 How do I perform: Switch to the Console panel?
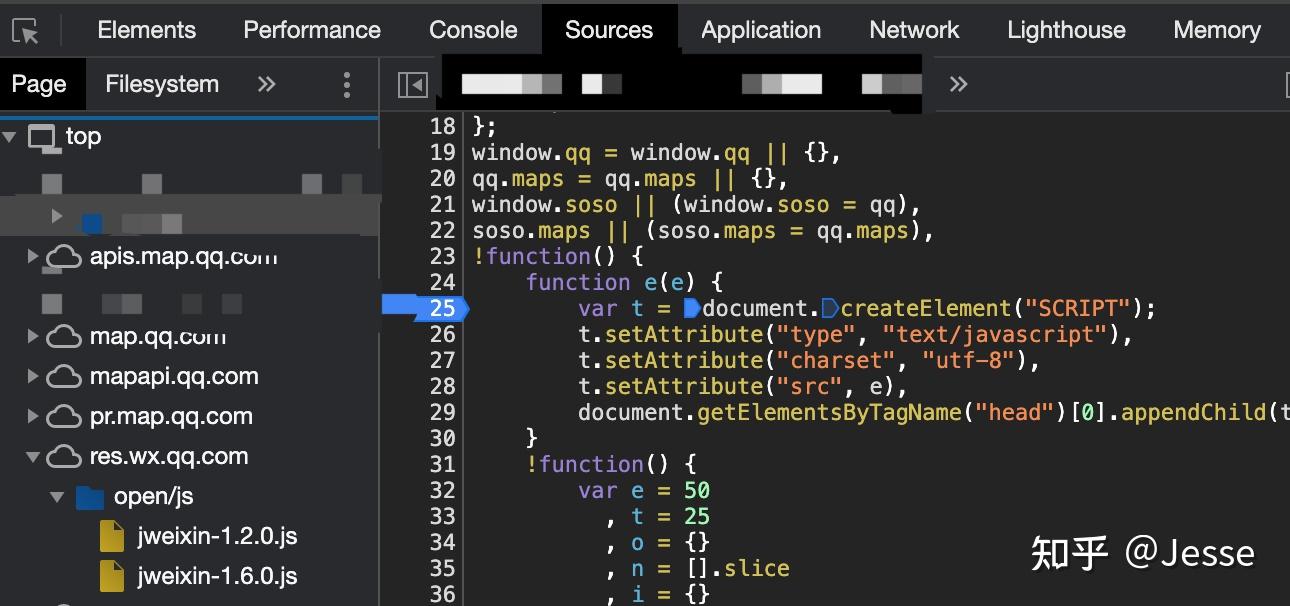pos(472,29)
